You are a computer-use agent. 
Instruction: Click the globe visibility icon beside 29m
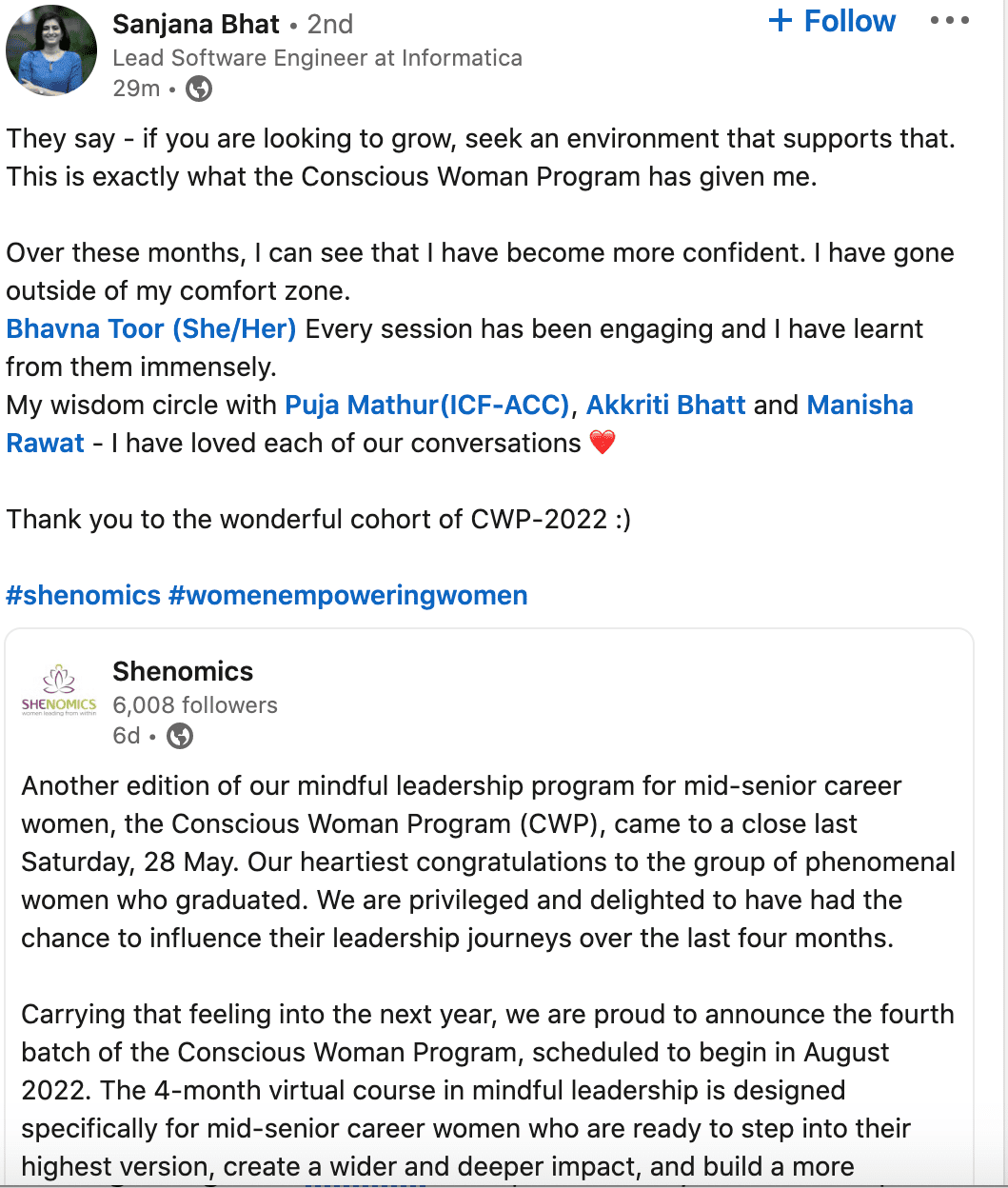199,89
